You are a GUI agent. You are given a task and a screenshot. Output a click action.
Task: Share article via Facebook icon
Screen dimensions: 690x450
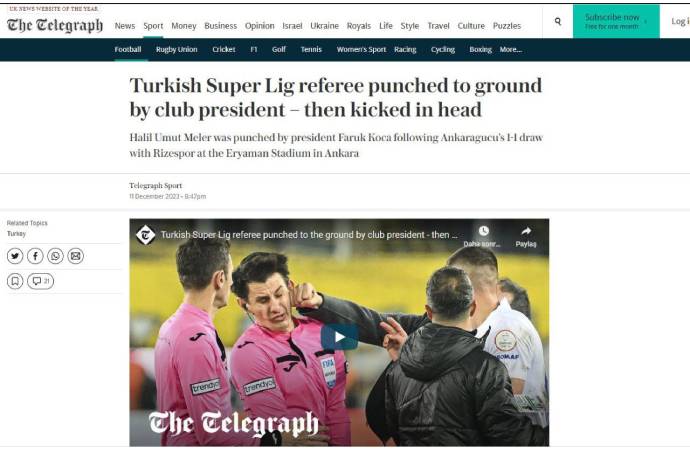35,256
